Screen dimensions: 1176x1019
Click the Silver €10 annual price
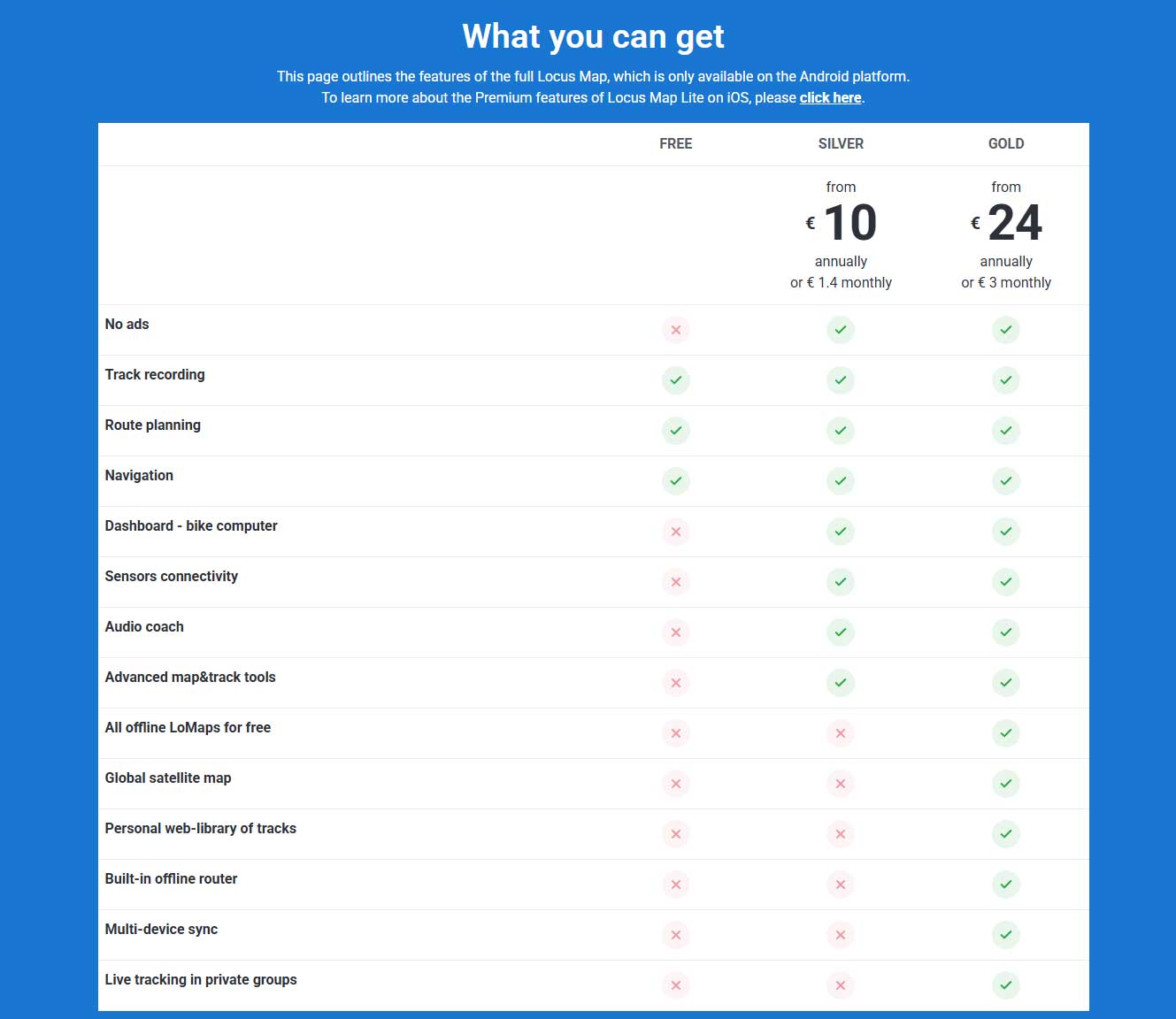tap(849, 223)
